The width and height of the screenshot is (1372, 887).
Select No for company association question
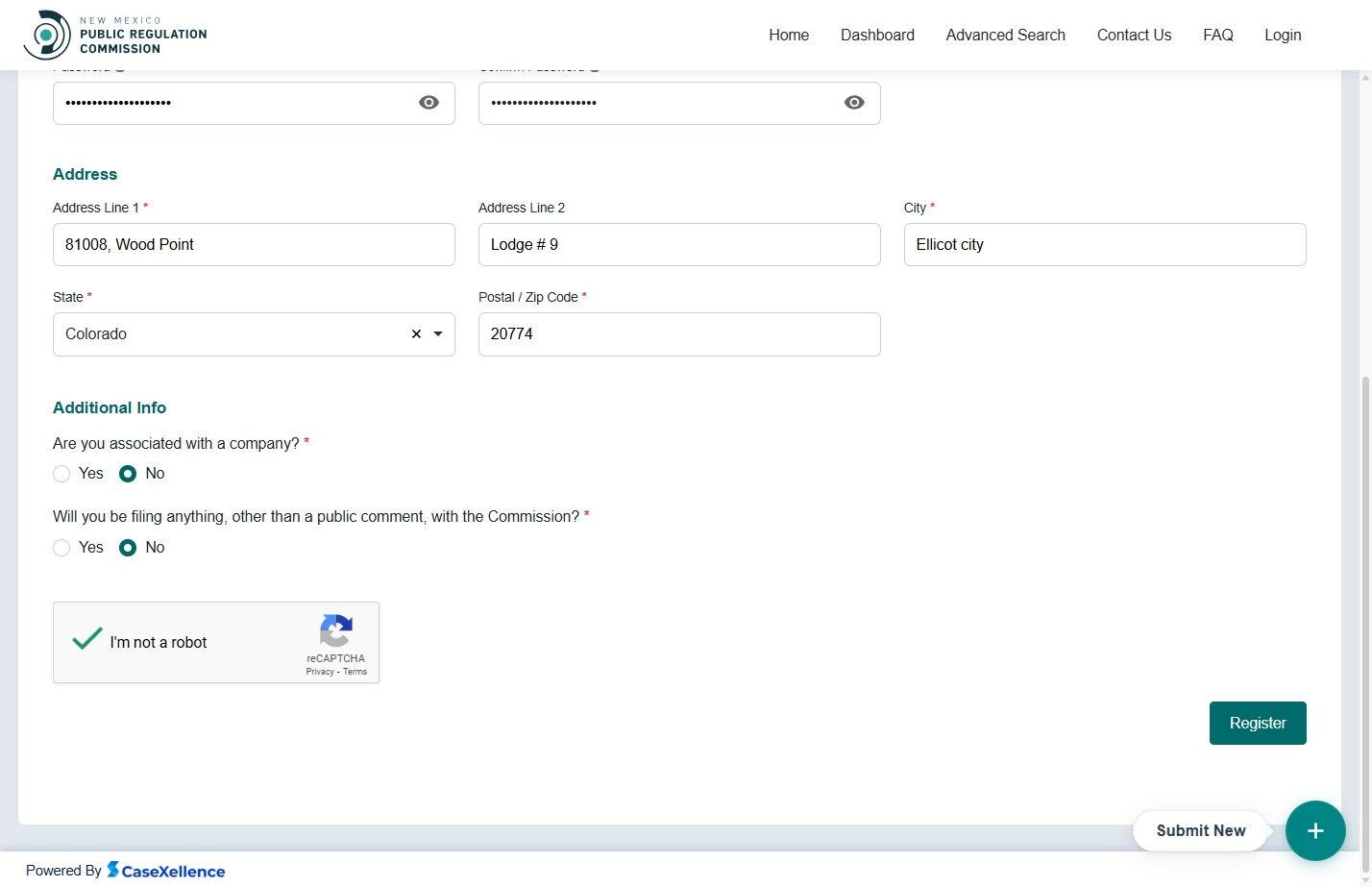click(128, 473)
